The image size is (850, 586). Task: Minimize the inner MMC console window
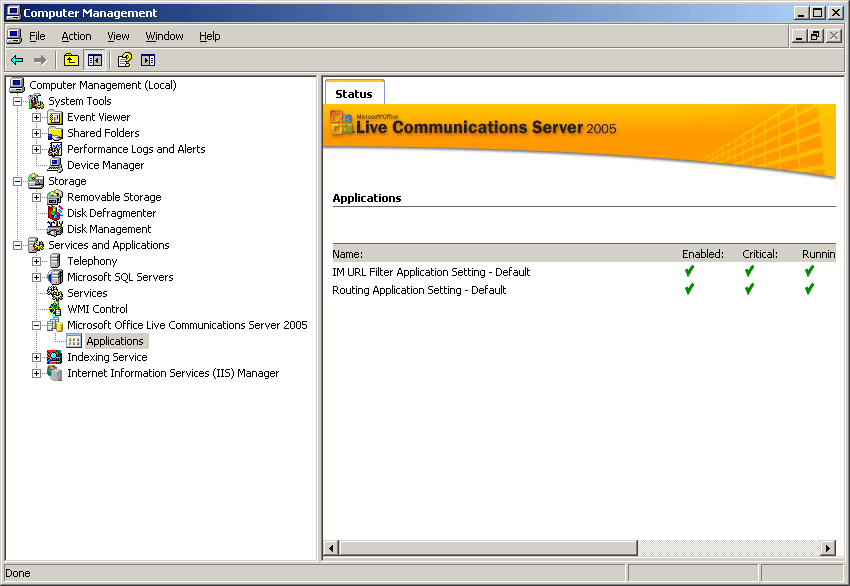pyautogui.click(x=799, y=36)
